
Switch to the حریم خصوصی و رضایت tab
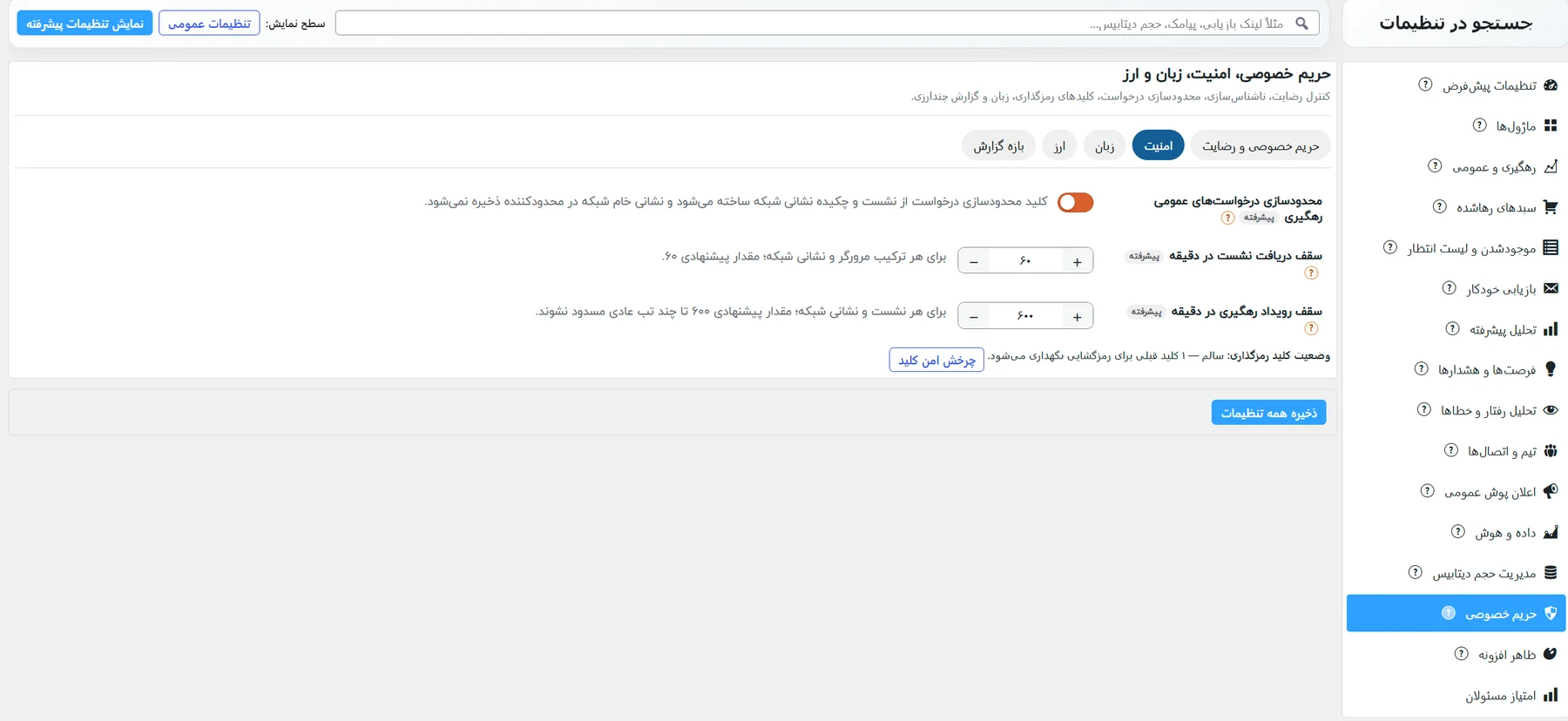coord(1260,145)
